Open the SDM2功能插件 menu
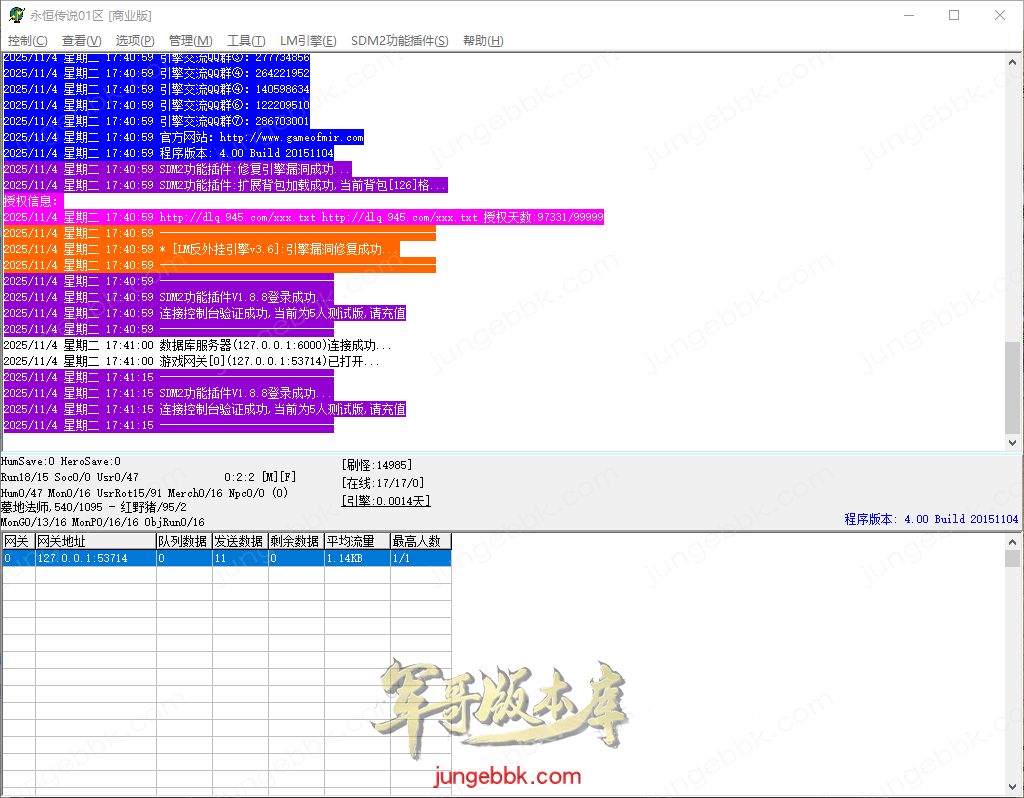The height and width of the screenshot is (798, 1024). click(400, 41)
